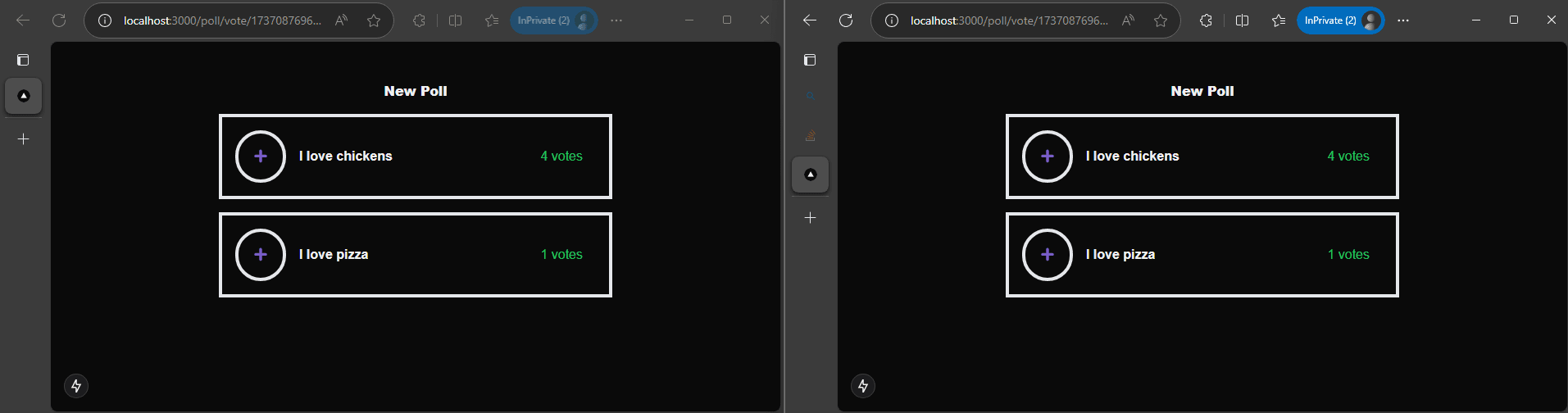
Task: Switch to the Stack Overflow tab in right window
Action: [x=811, y=135]
